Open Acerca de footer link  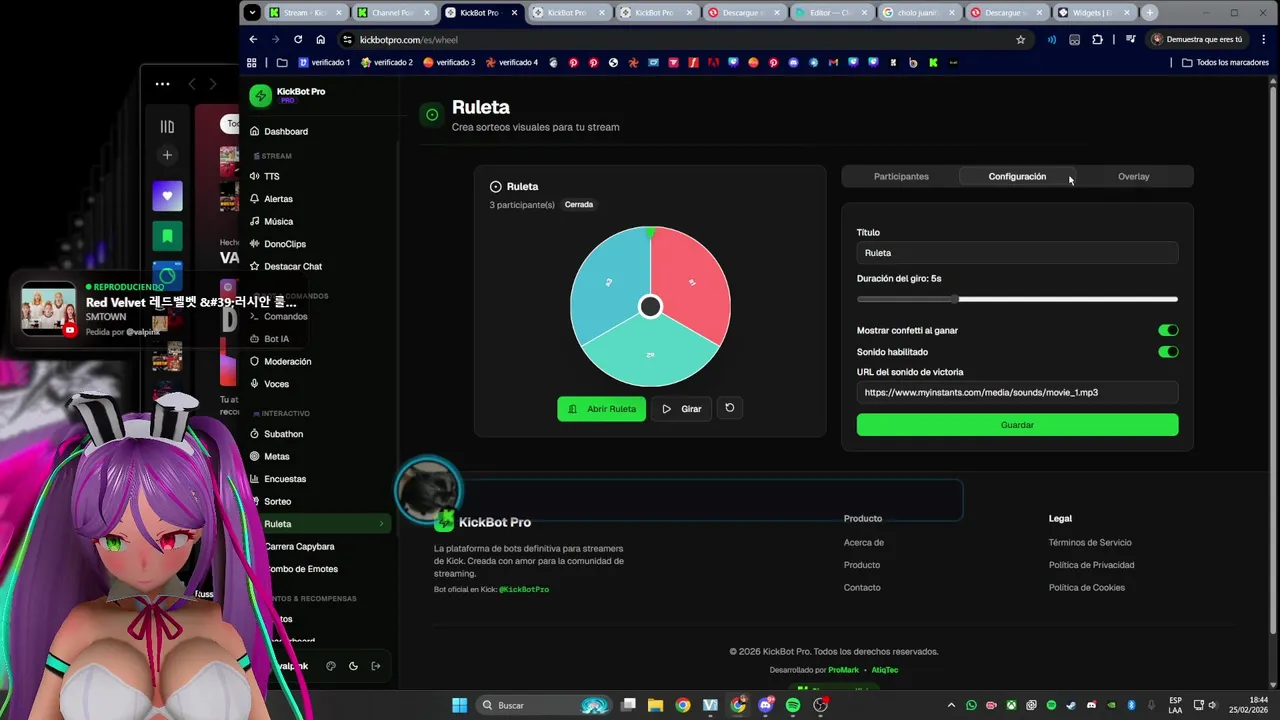coord(864,542)
